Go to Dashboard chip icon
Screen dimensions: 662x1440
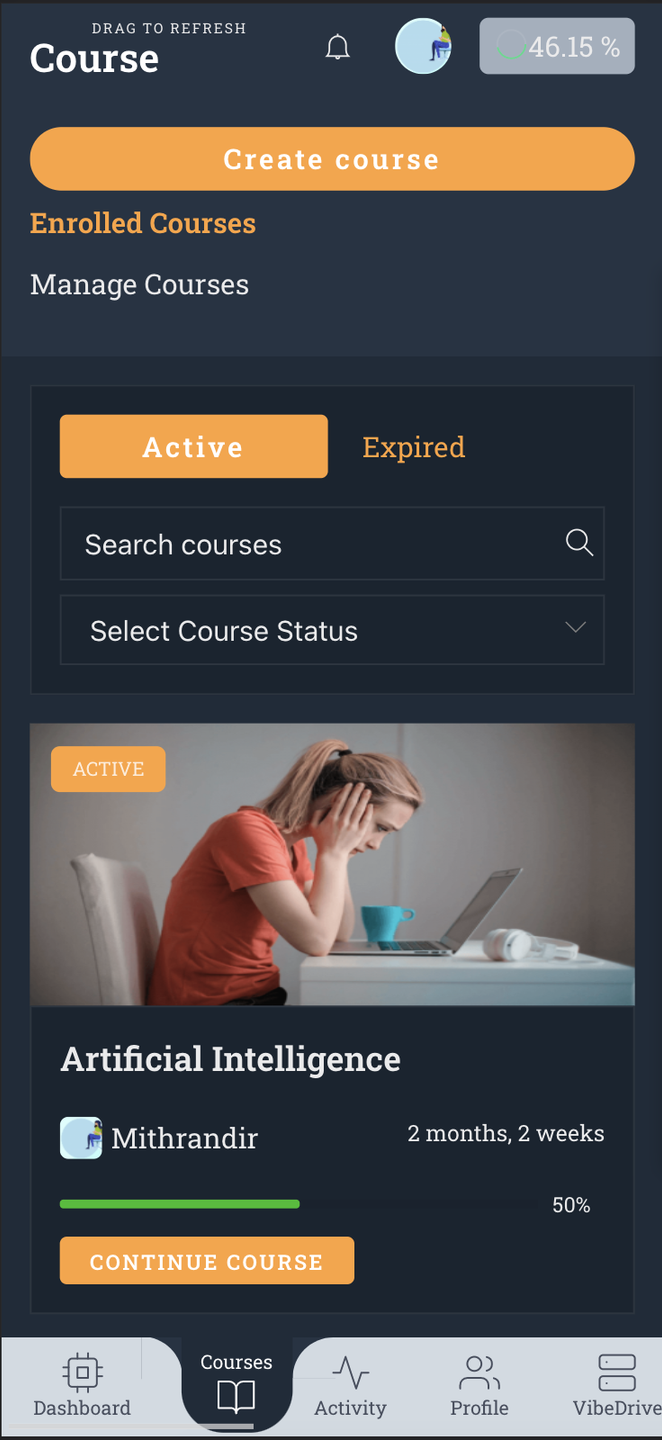82,1371
